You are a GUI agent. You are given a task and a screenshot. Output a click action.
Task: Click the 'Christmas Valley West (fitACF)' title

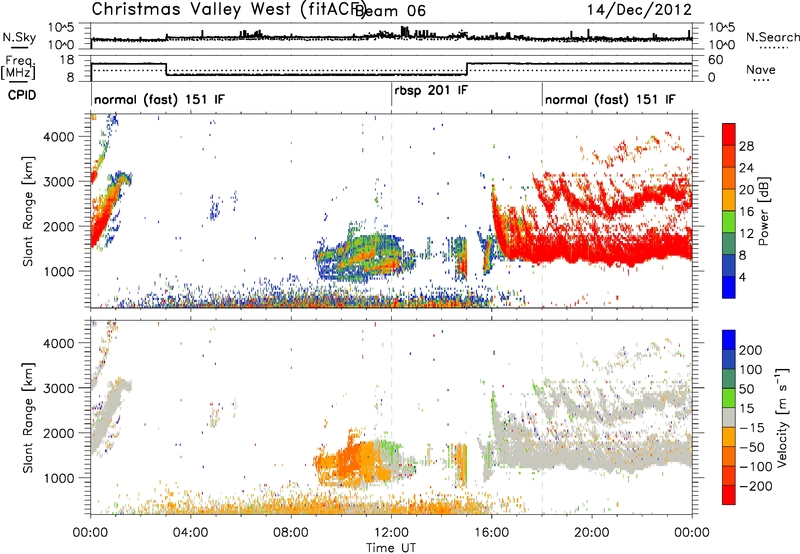pyautogui.click(x=228, y=10)
